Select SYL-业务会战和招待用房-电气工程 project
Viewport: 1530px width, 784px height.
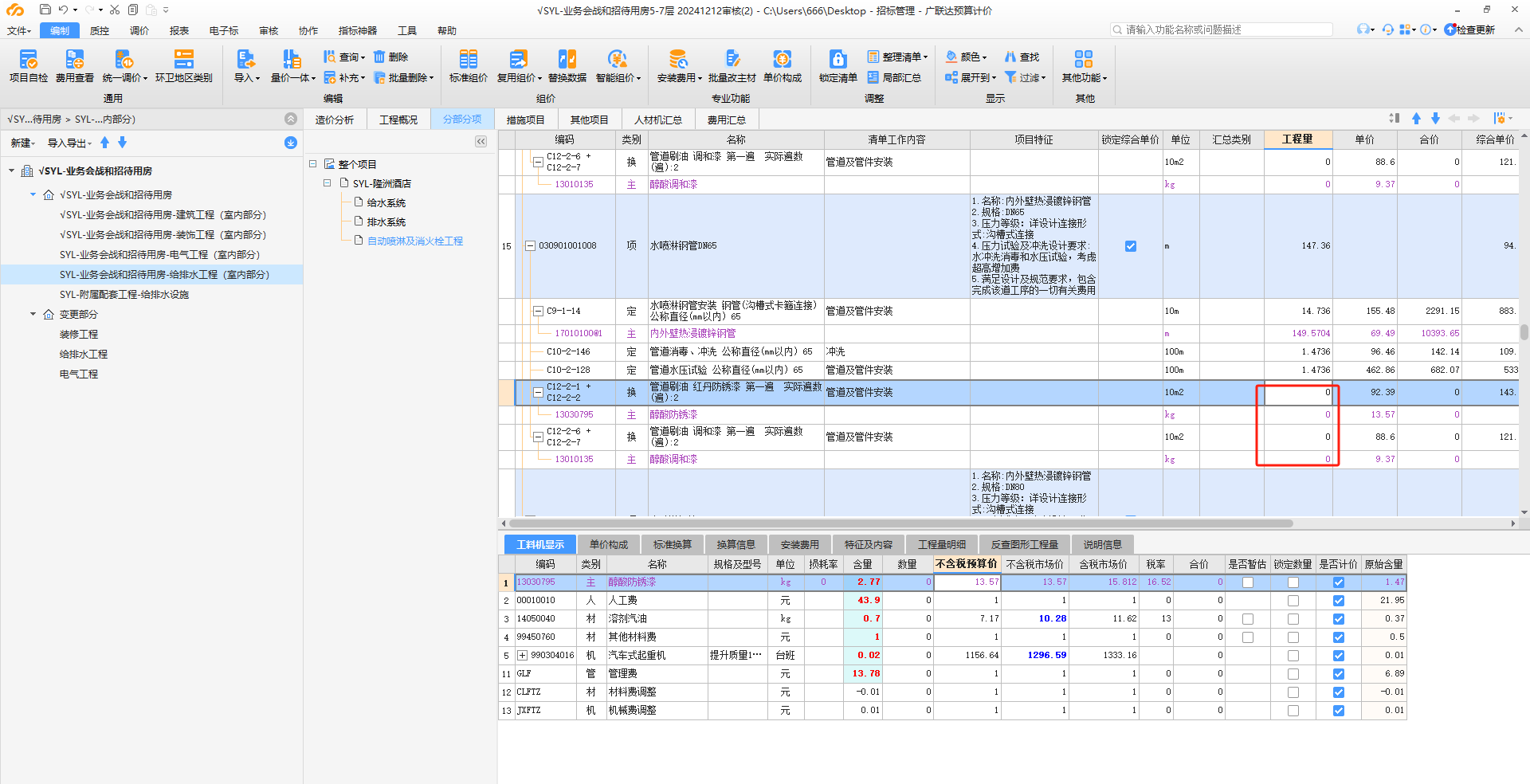[159, 254]
